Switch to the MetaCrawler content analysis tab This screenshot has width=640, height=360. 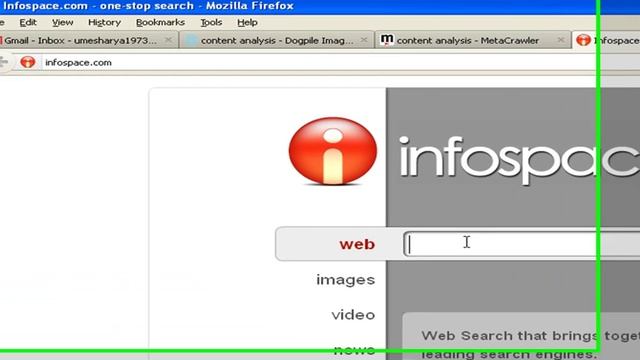coord(473,40)
